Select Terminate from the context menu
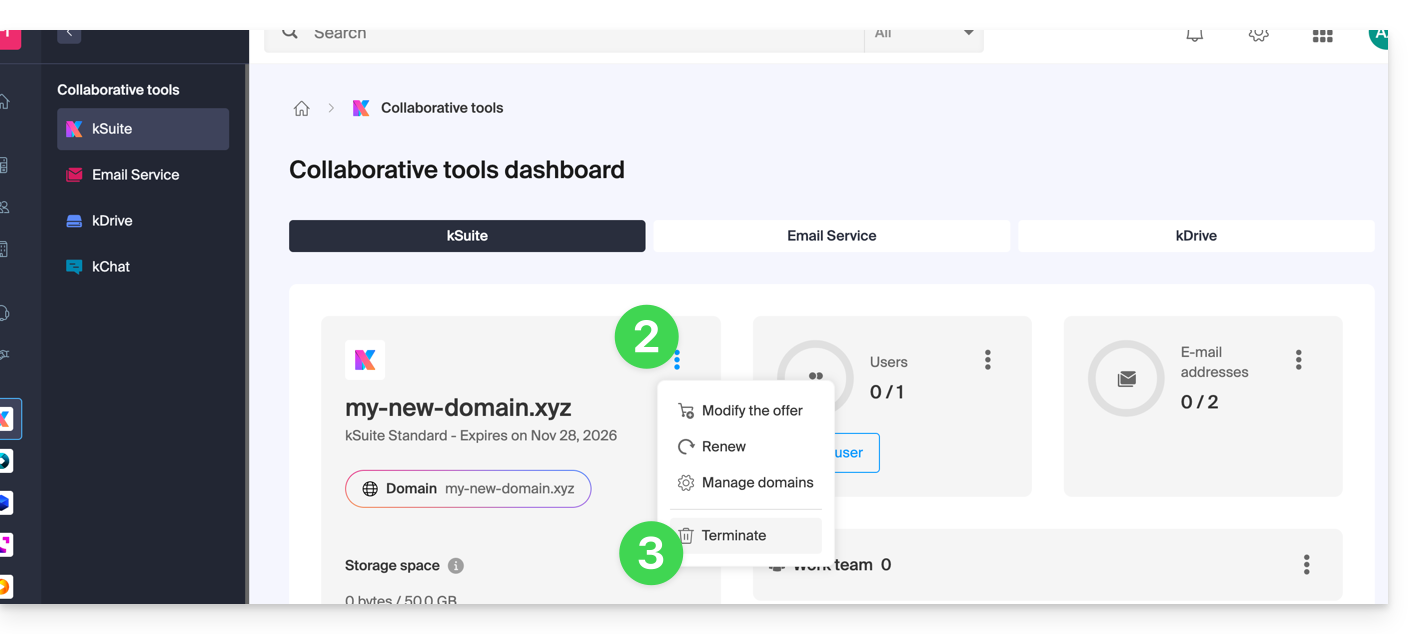The width and height of the screenshot is (1418, 634). coord(734,536)
